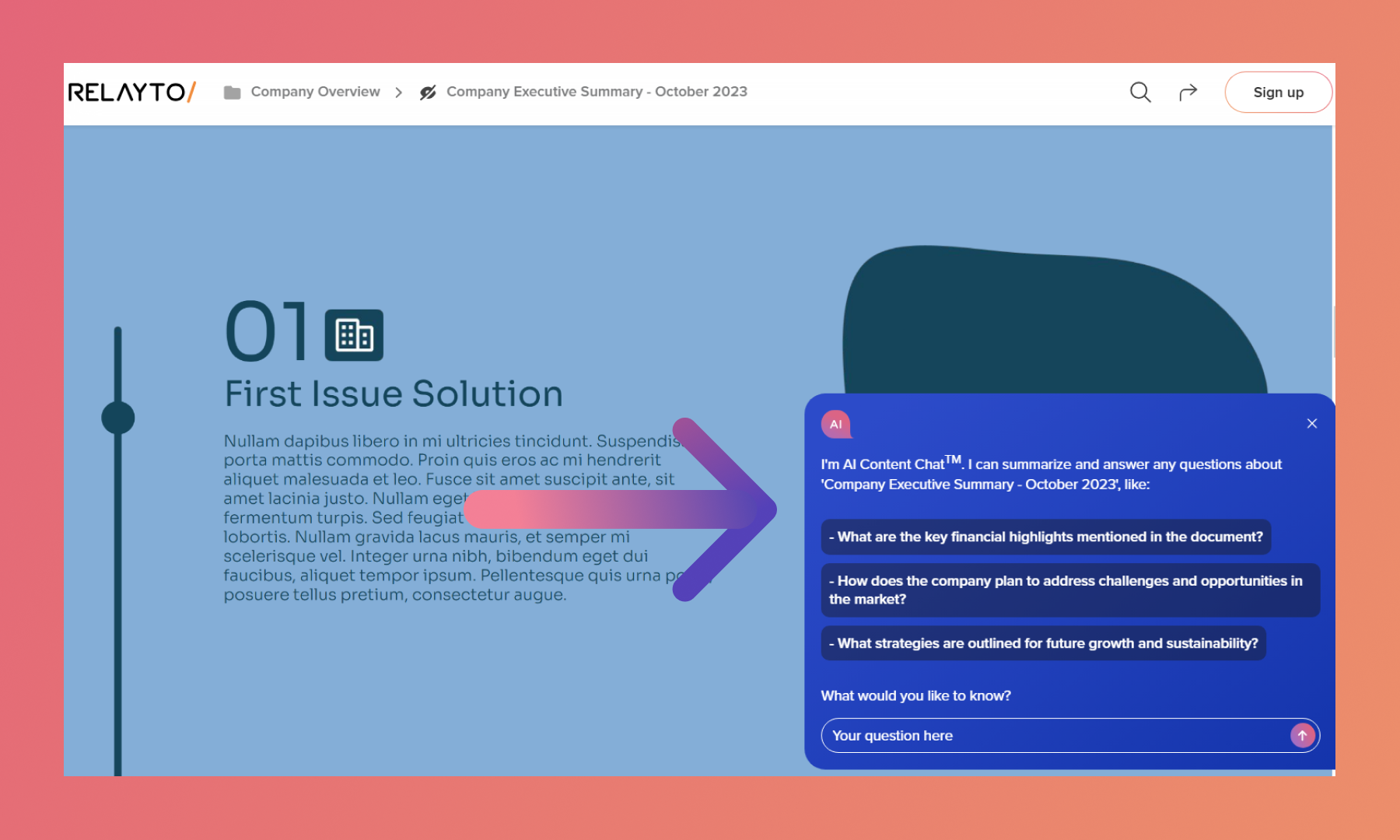Image resolution: width=1400 pixels, height=840 pixels.
Task: Close the AI Content Chat panel
Action: pyautogui.click(x=1311, y=423)
